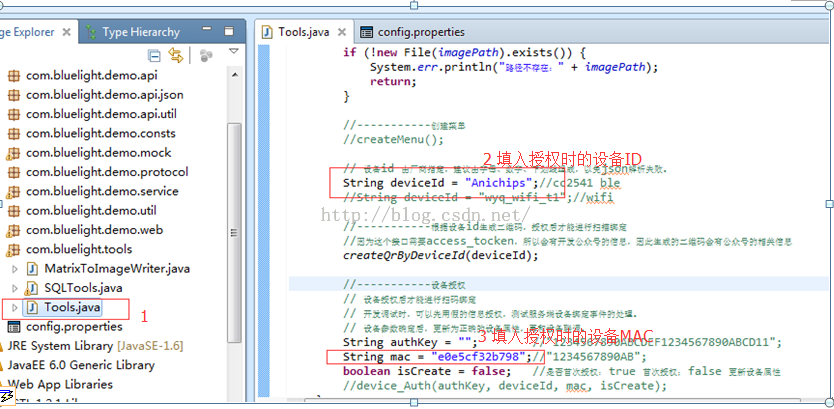
Task: Expand MatrixToImageWriter.java tree node
Action: pyautogui.click(x=15, y=269)
